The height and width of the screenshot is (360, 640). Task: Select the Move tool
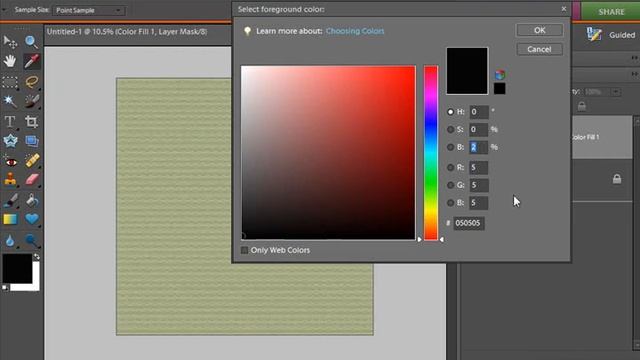10,41
